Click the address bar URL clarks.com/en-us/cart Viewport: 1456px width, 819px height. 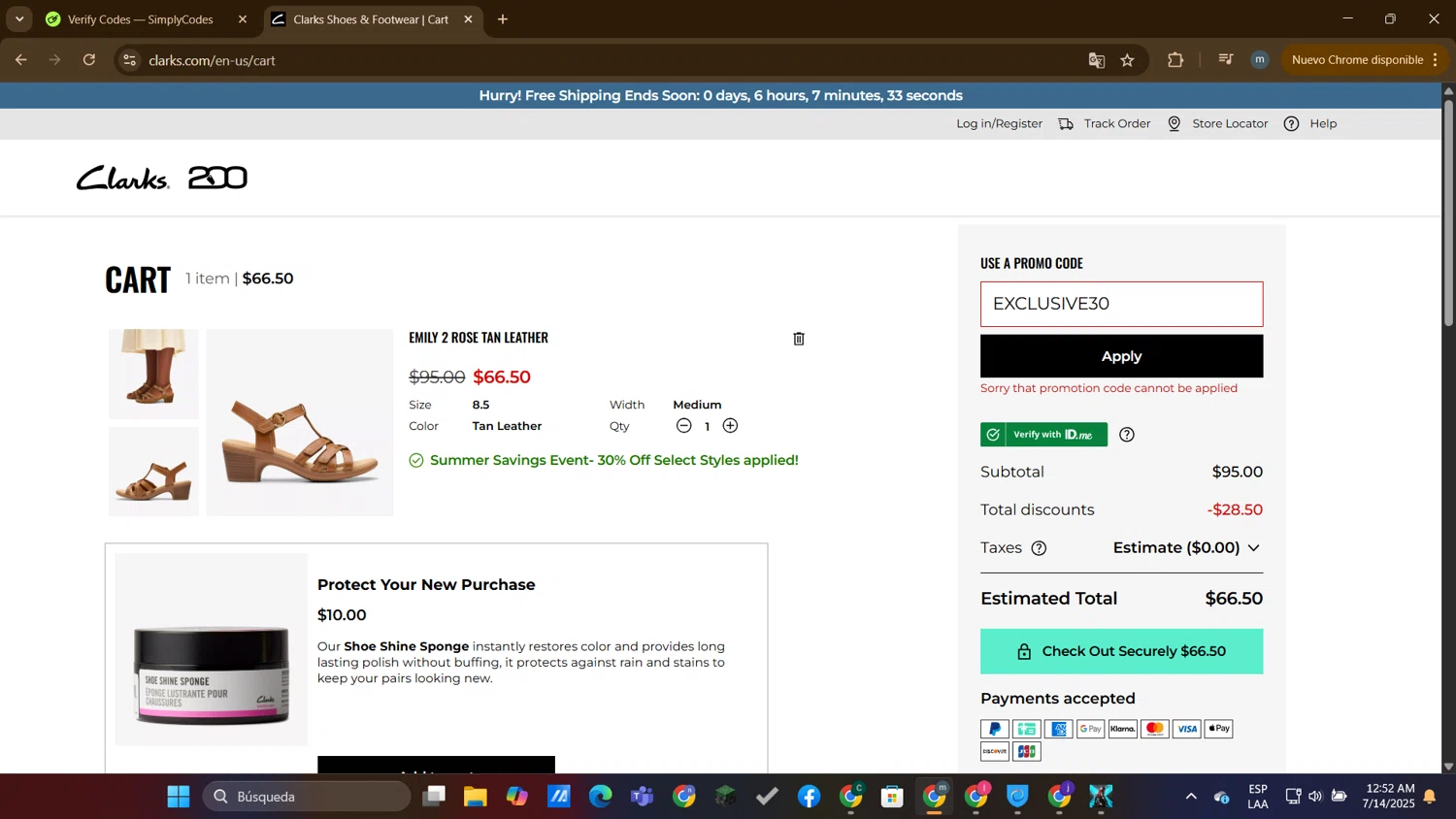(x=213, y=60)
